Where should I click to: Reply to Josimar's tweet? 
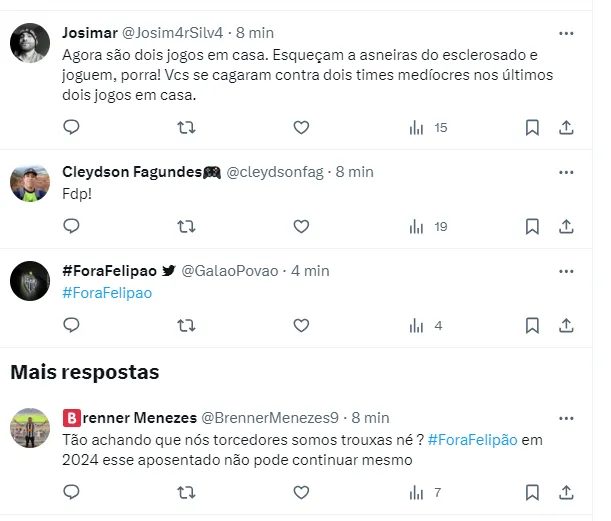pos(71,127)
